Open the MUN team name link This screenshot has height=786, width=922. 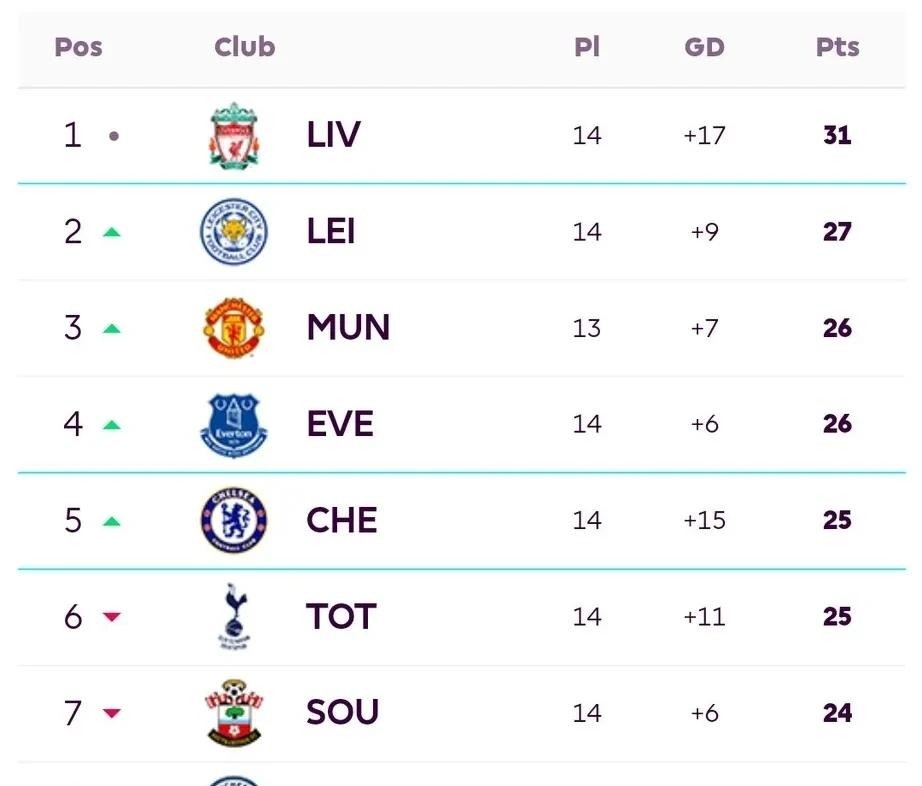pyautogui.click(x=348, y=327)
